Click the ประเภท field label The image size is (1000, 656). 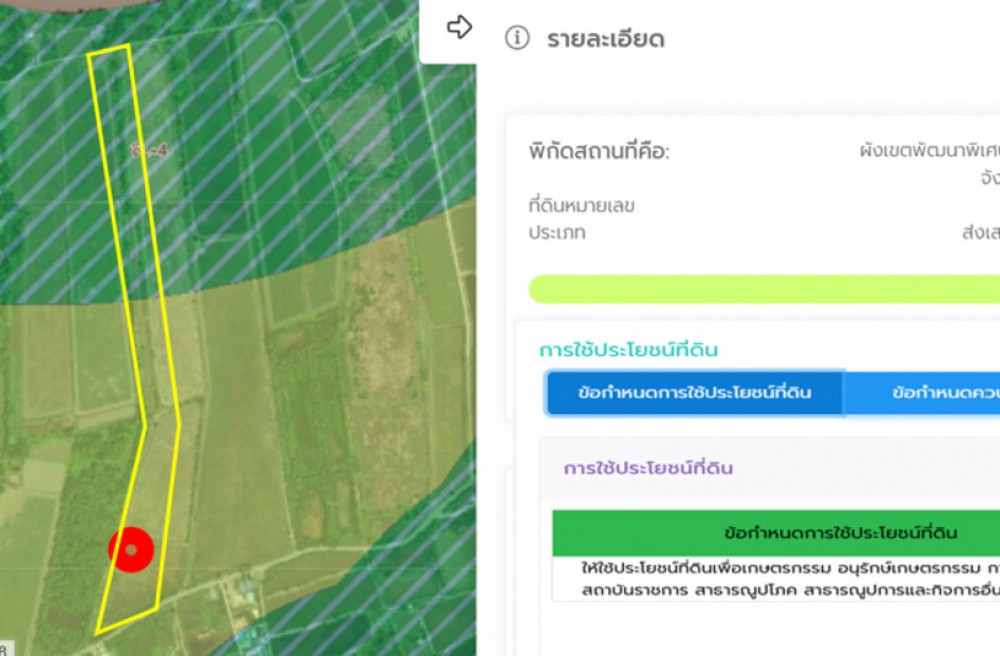click(x=557, y=232)
